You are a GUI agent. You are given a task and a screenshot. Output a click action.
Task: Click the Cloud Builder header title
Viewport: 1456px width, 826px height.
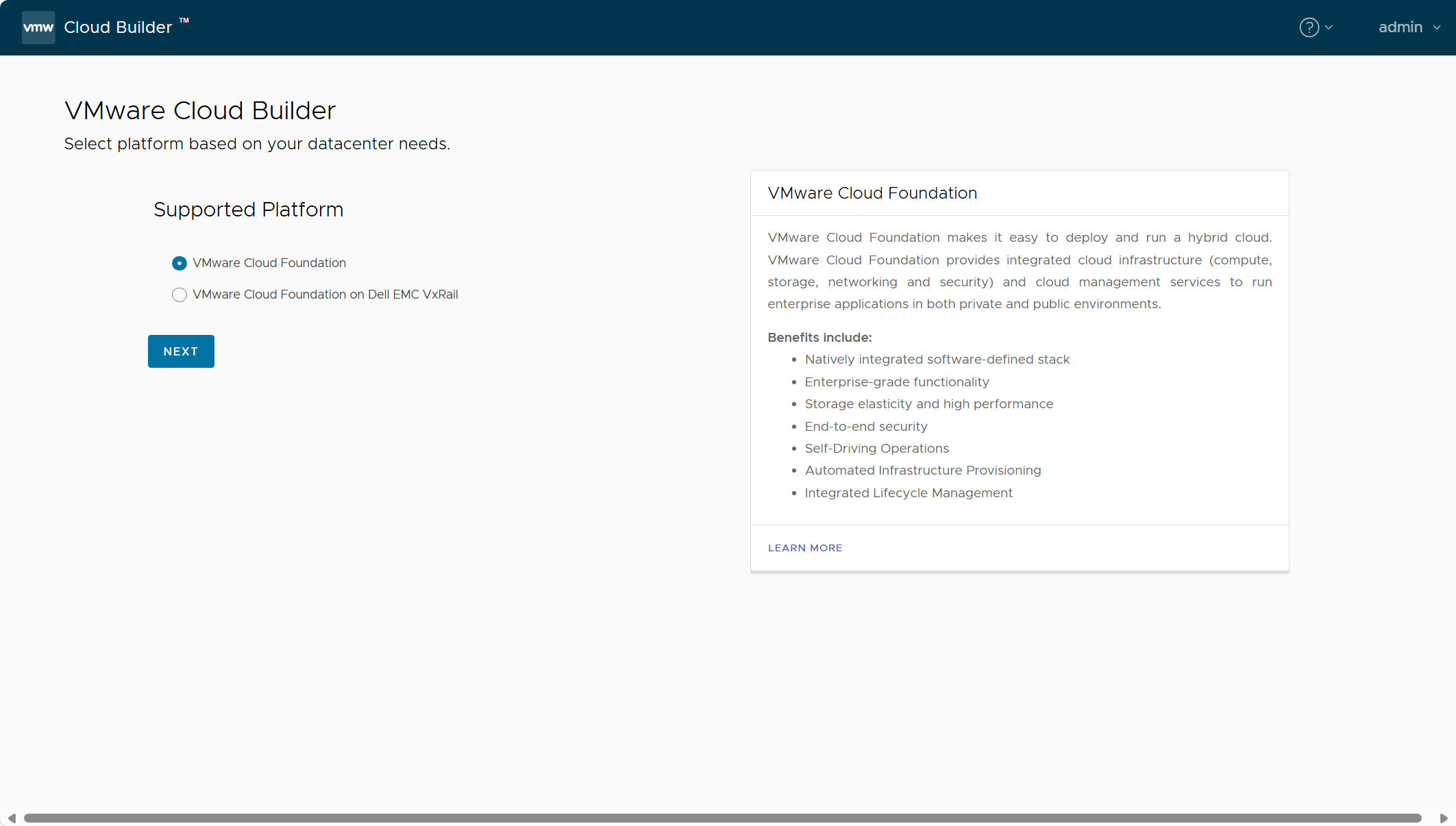point(118,27)
